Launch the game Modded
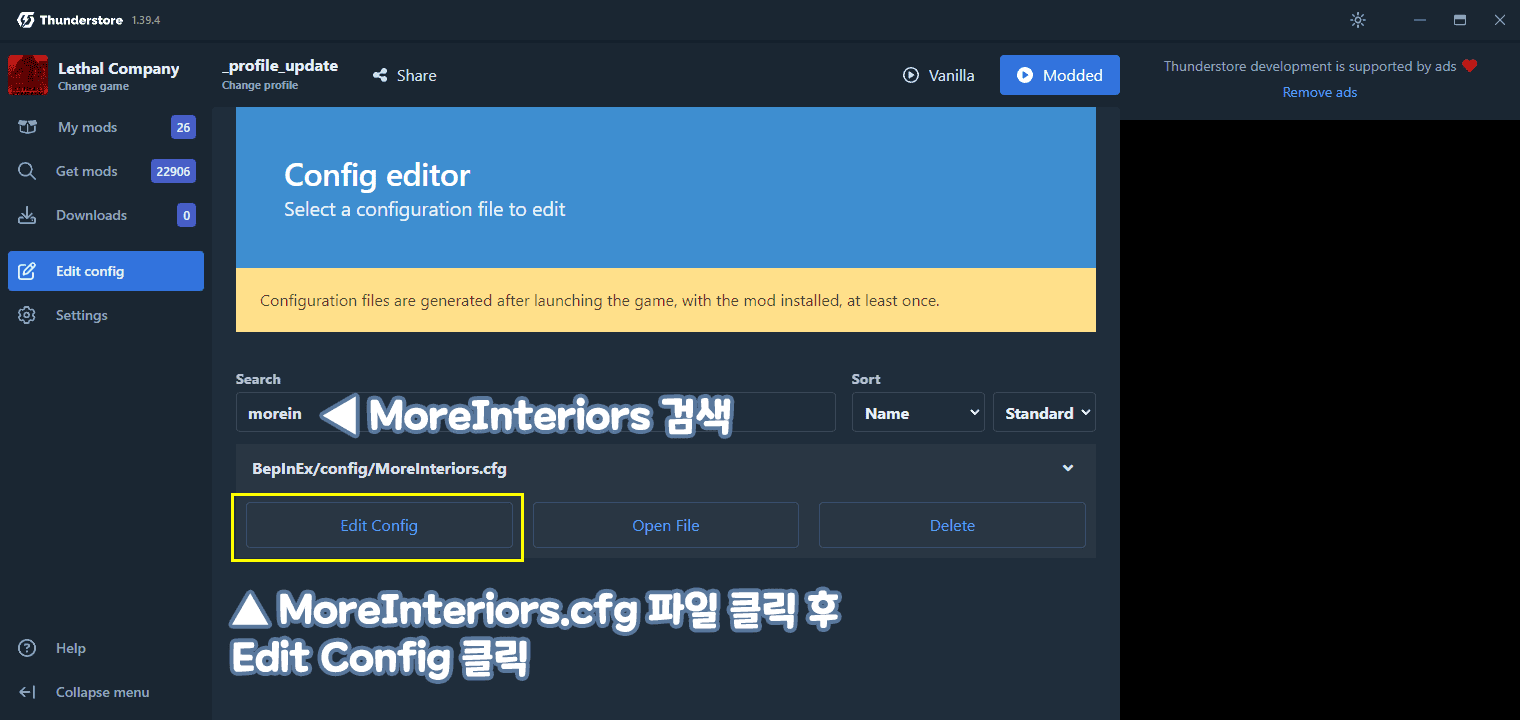The width and height of the screenshot is (1520, 720). [1060, 75]
